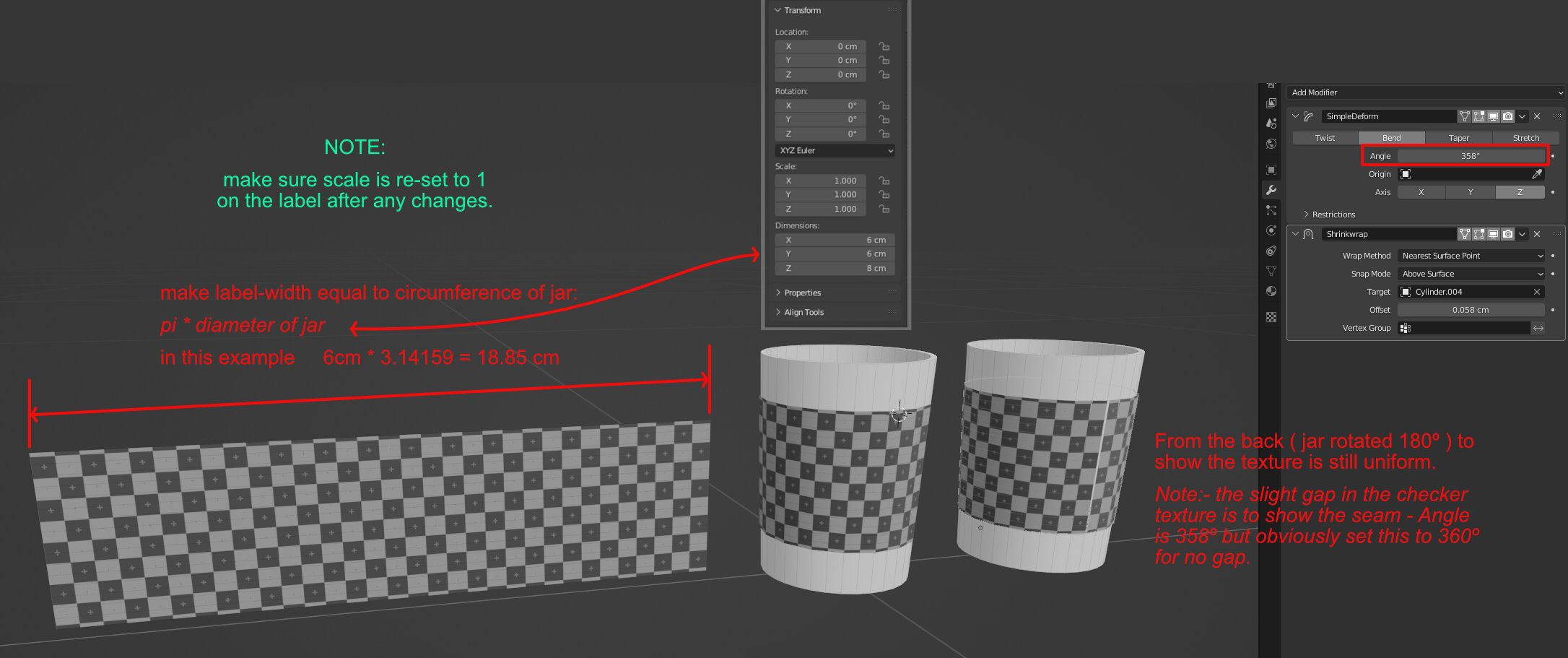
Task: Open SimpleDeform extra options chevron
Action: [1523, 116]
